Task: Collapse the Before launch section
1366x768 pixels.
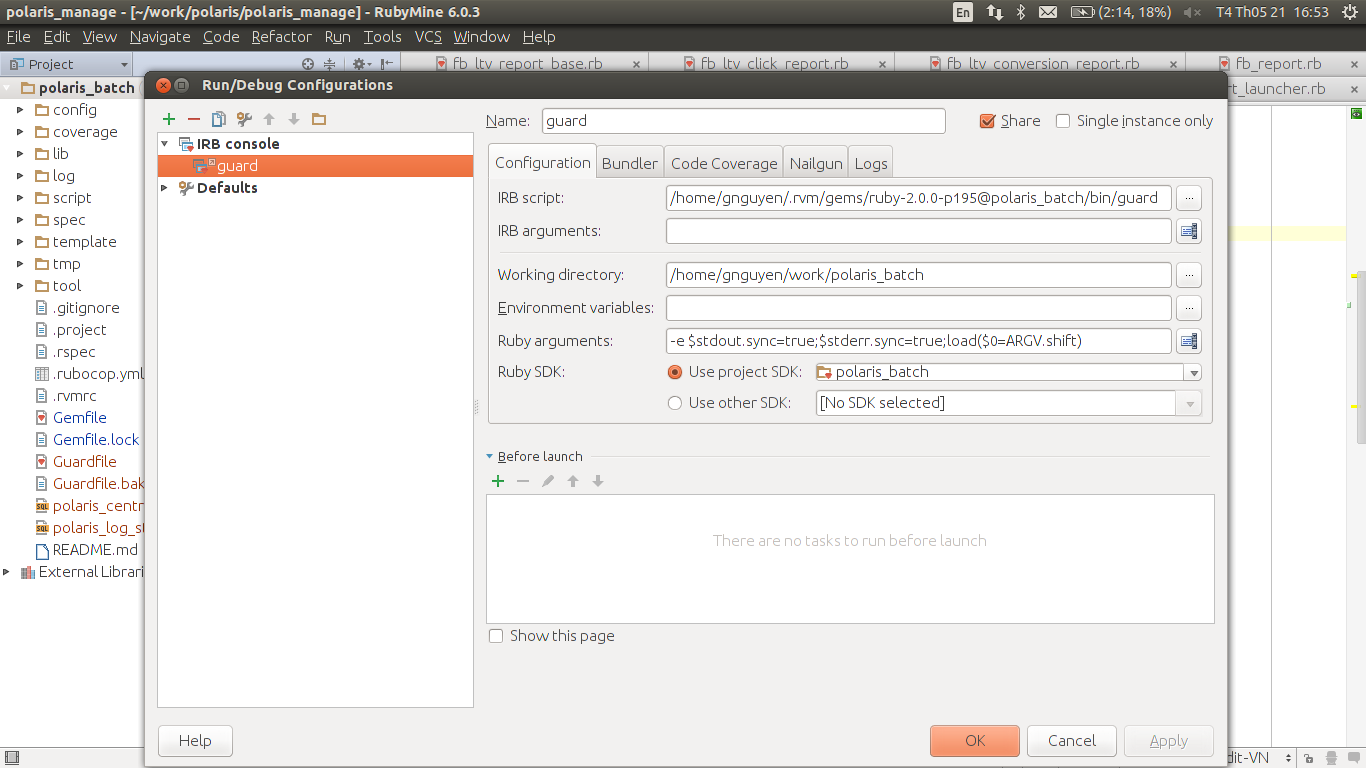Action: [490, 456]
